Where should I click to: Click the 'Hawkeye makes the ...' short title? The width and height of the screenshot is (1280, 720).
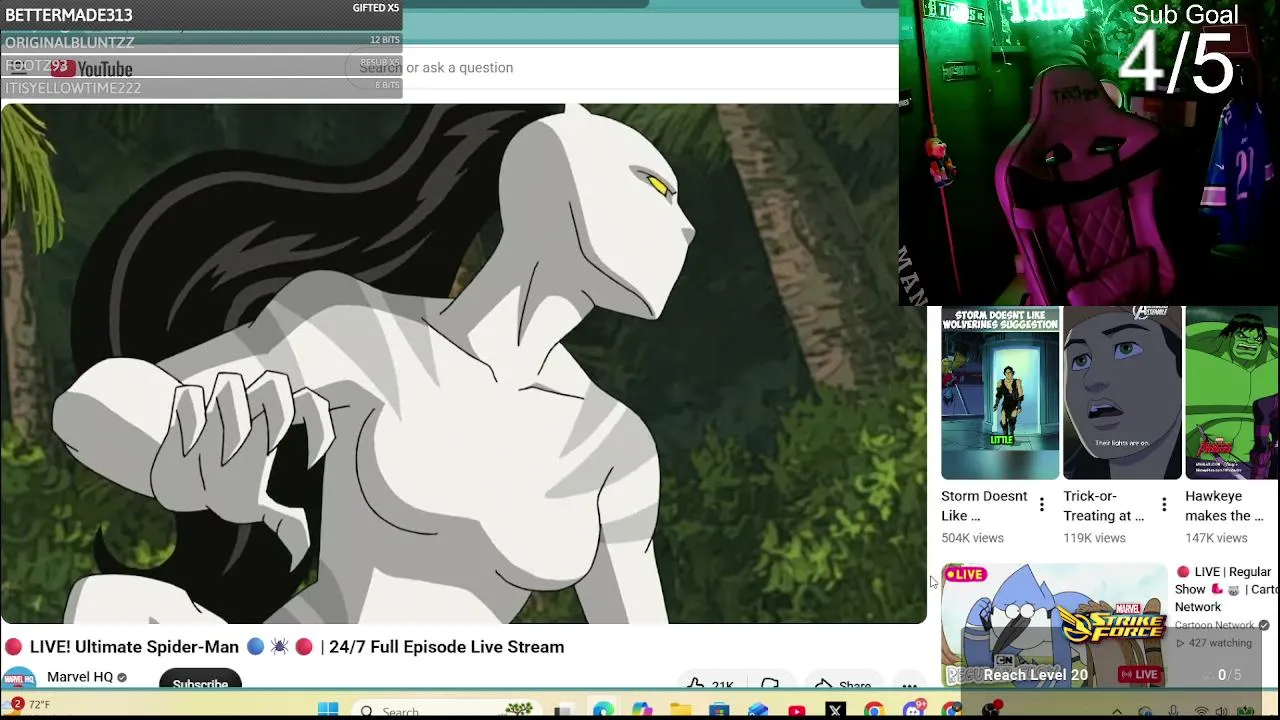click(x=1224, y=506)
